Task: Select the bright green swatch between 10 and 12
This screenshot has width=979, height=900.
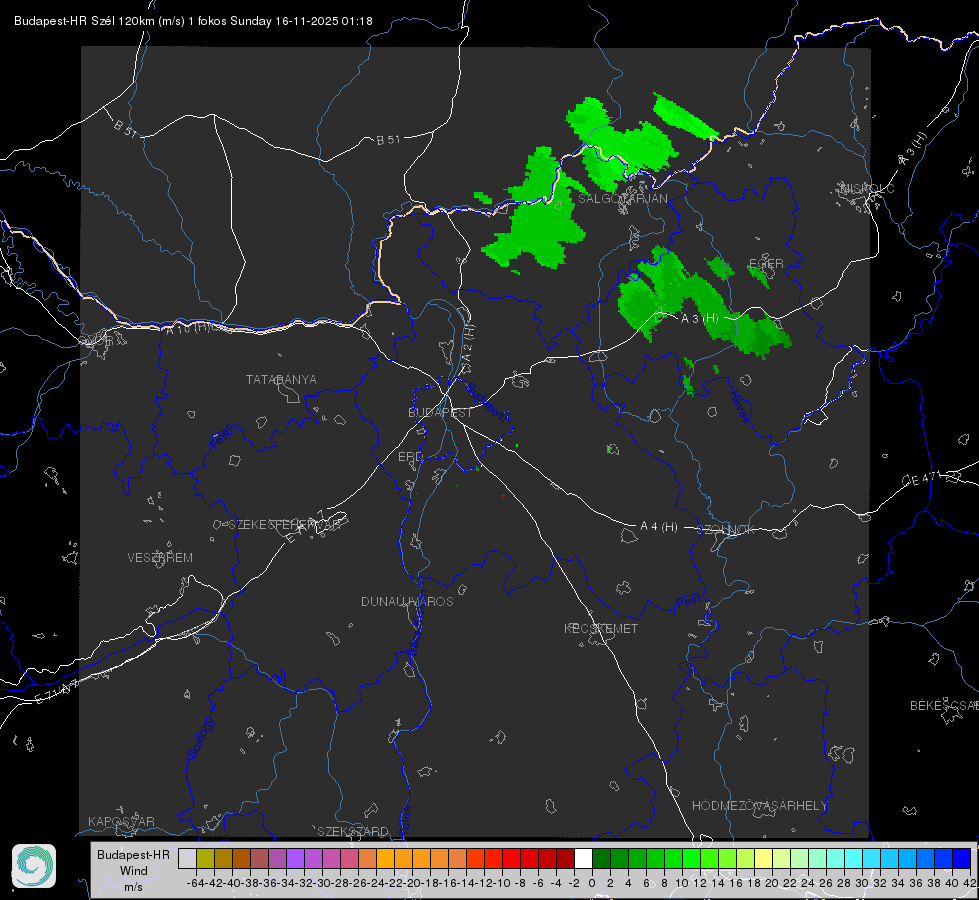Action: tap(691, 858)
